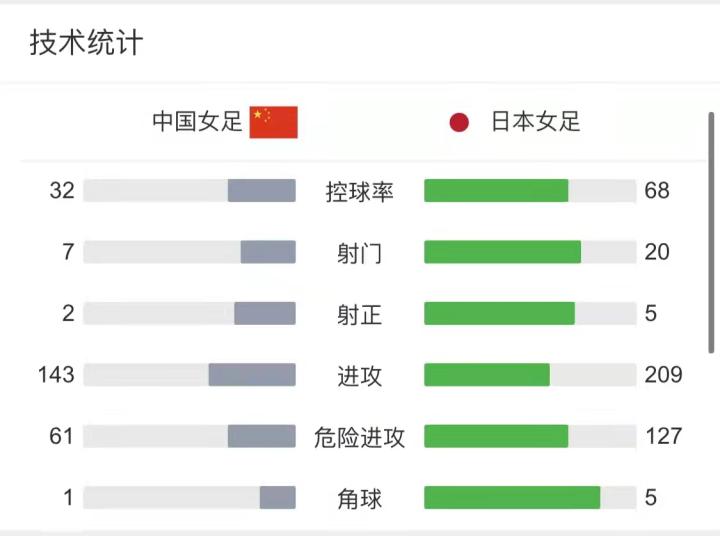Click the 控球率 stat label

[360, 191]
